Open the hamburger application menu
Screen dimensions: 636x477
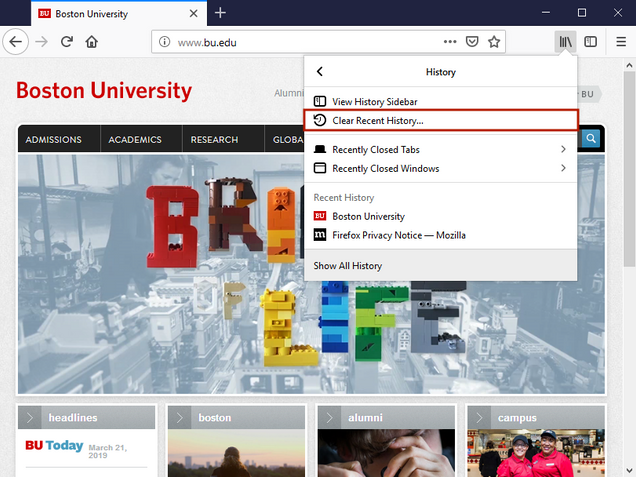pos(620,42)
